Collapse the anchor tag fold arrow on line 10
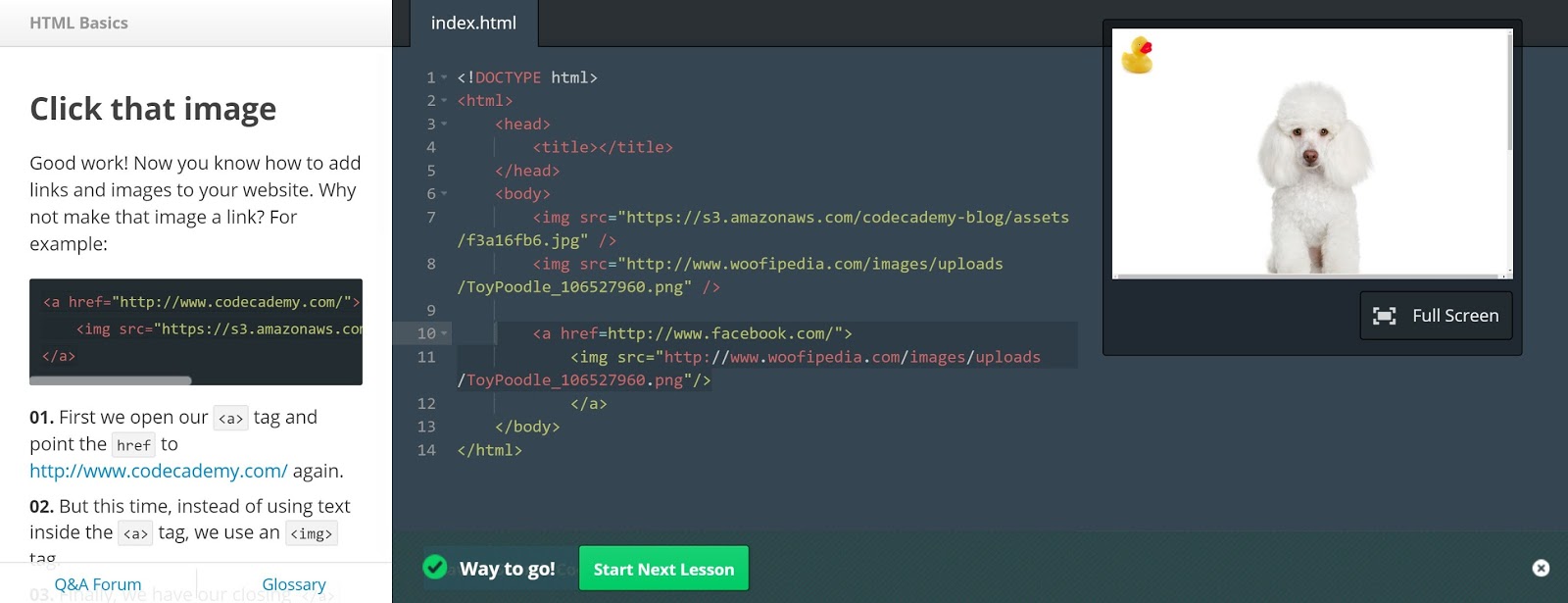Screen dimensions: 1568x603 (x=444, y=333)
